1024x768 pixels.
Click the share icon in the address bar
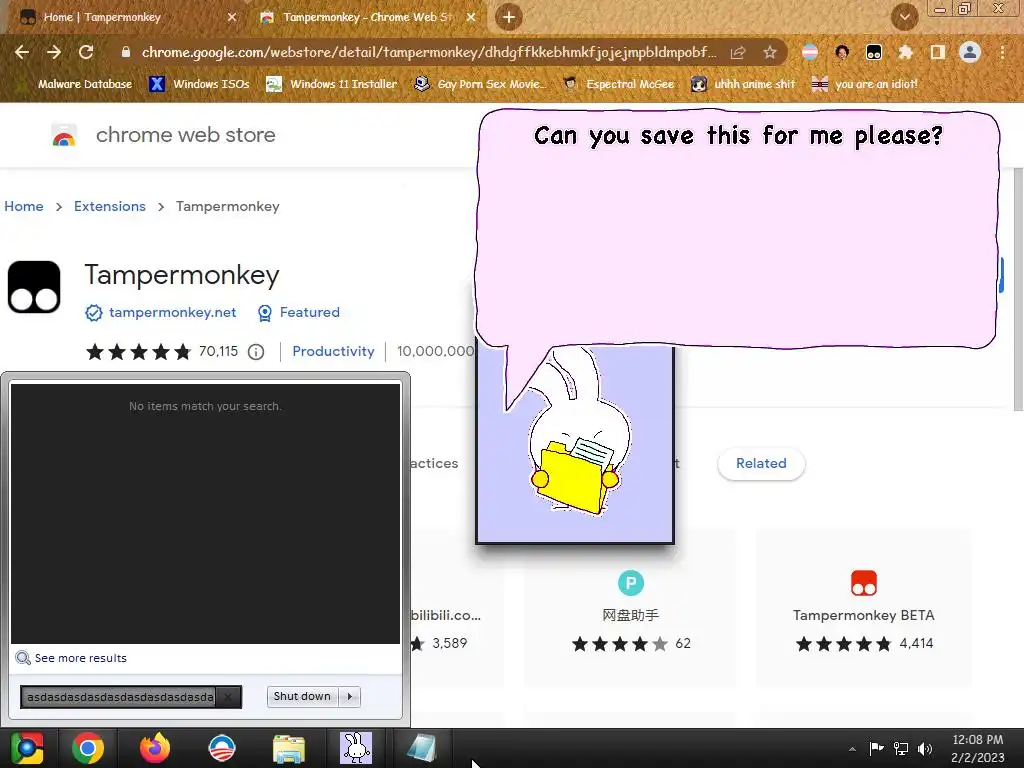tap(738, 52)
